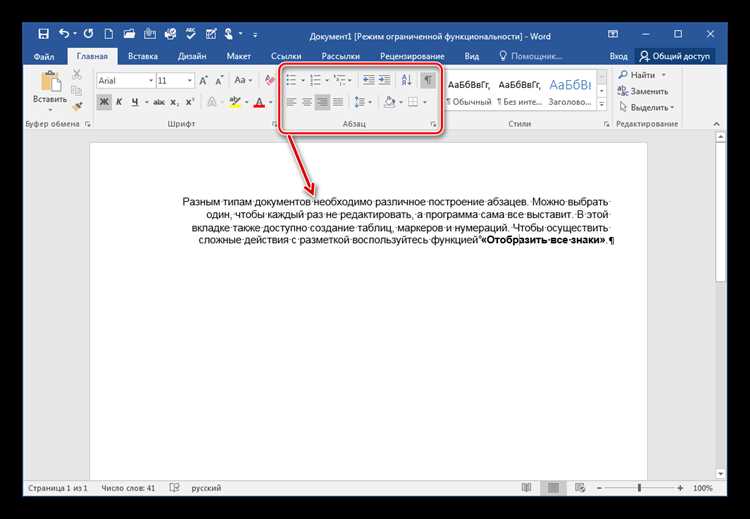Toggle right alignment button
The width and height of the screenshot is (750, 519).
(x=322, y=102)
